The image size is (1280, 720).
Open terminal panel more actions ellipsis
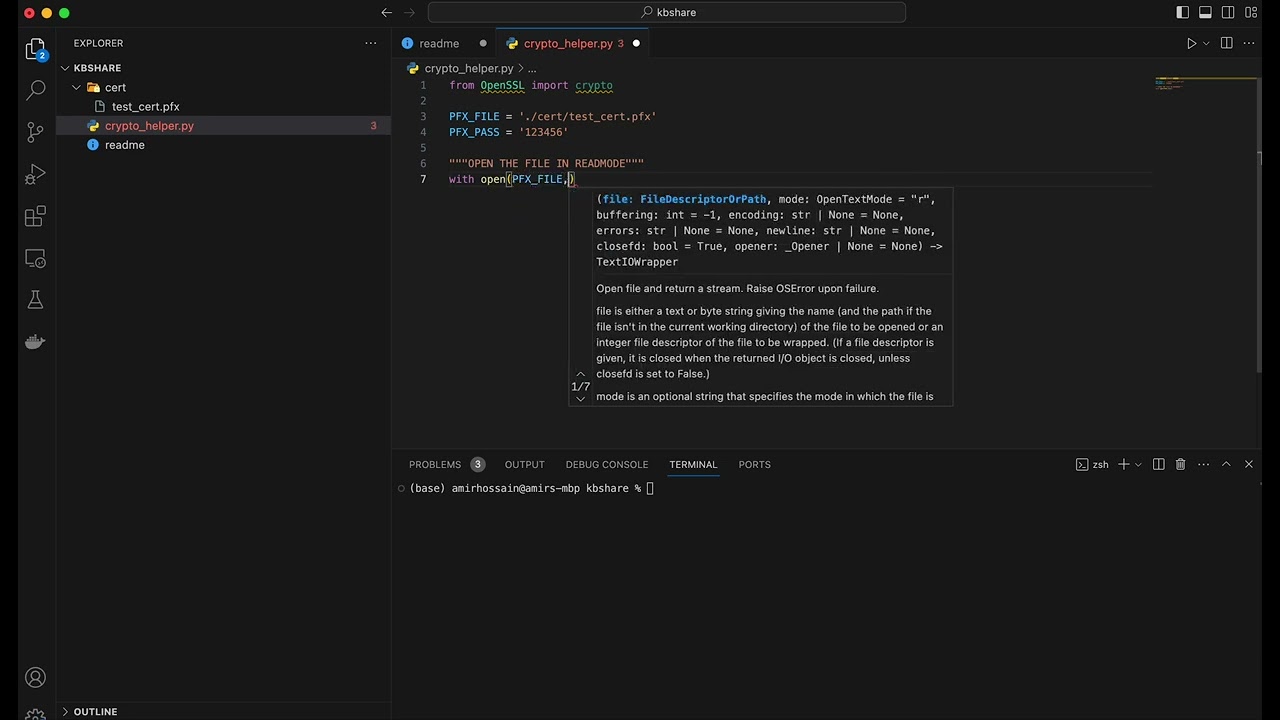(1203, 464)
